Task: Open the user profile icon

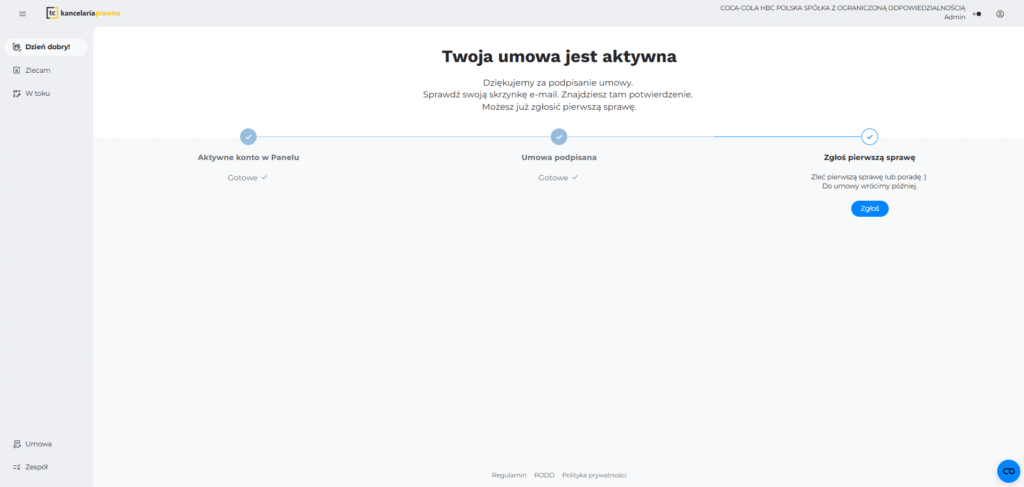Action: click(999, 14)
